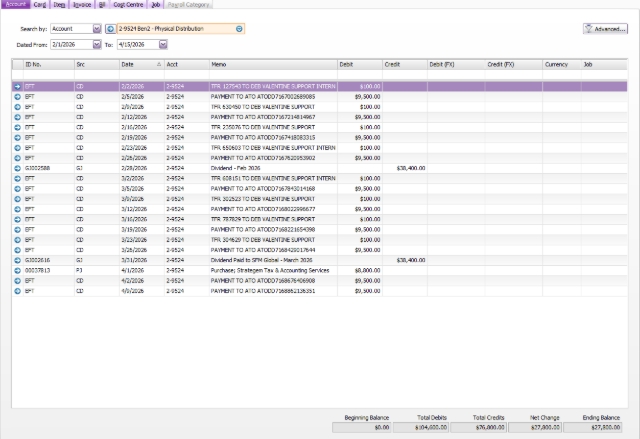Open zoom arrow for 2/16/2026 TFR row
This screenshot has width=640, height=439.
(17, 127)
